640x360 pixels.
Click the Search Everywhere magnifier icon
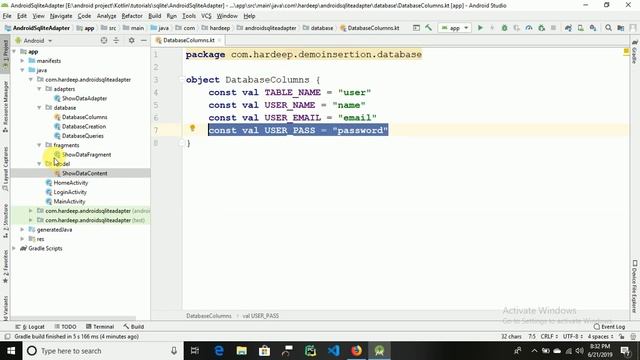608,28
